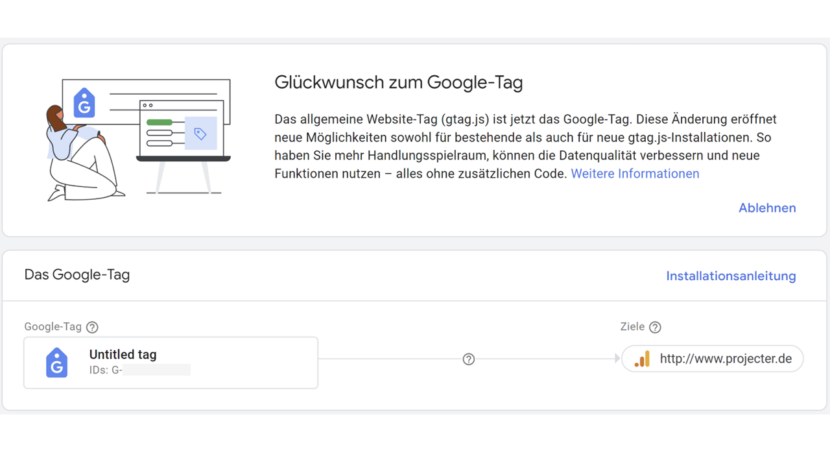Image resolution: width=830 pixels, height=467 pixels.
Task: Click the Ablehnen button
Action: (x=767, y=208)
